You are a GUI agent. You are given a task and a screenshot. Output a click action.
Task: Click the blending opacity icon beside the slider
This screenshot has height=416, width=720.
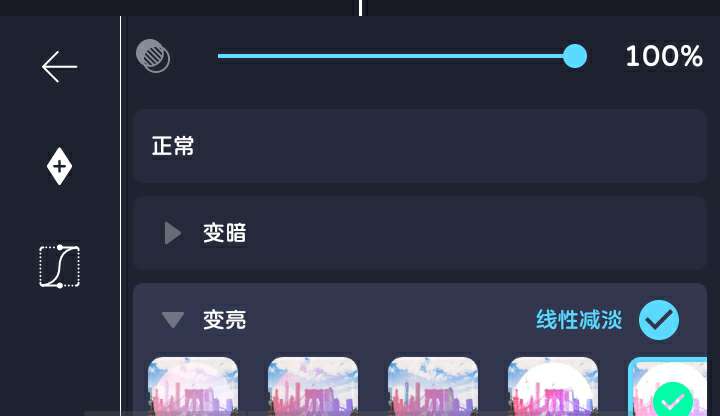153,56
